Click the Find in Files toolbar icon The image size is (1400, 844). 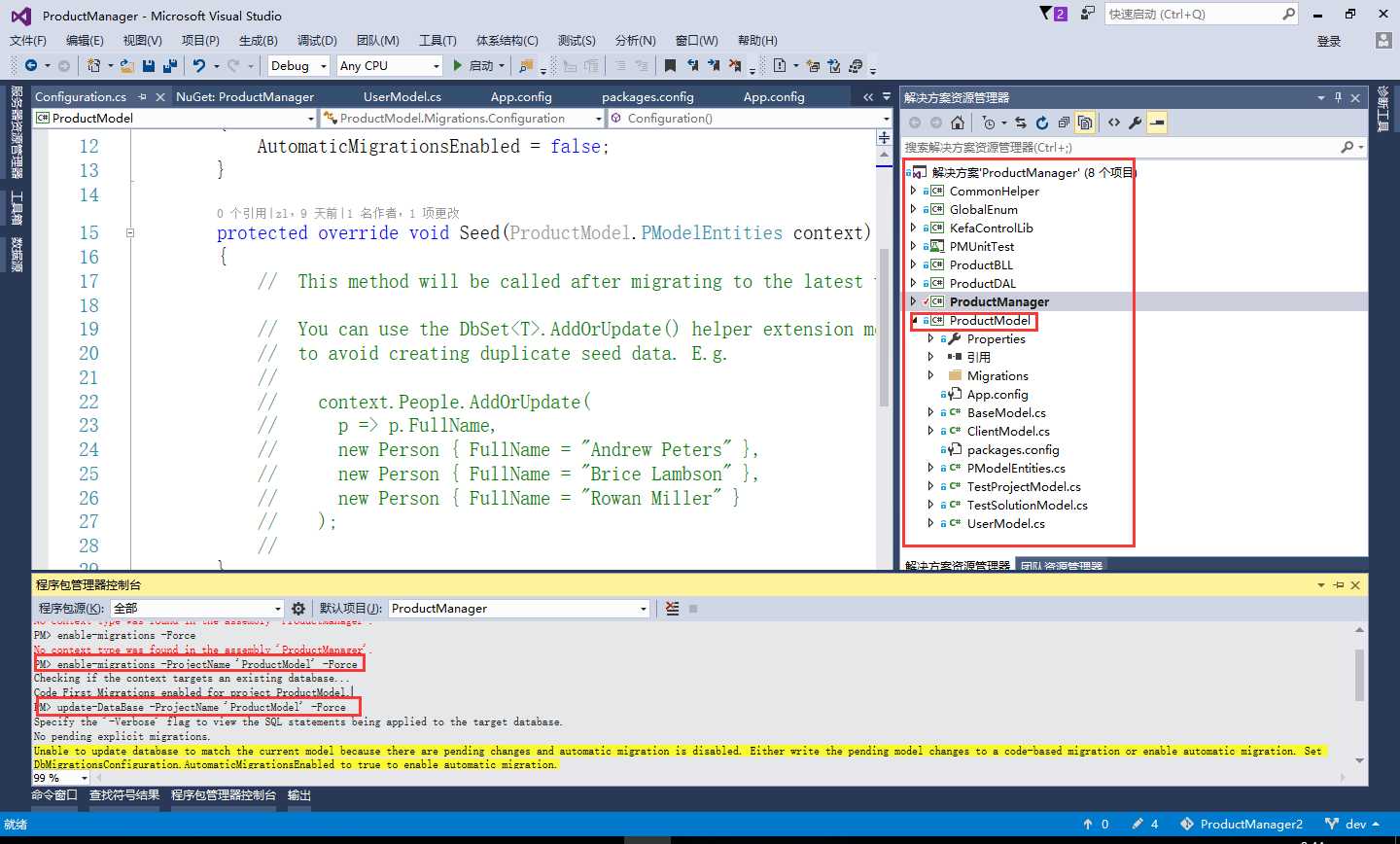pos(526,65)
